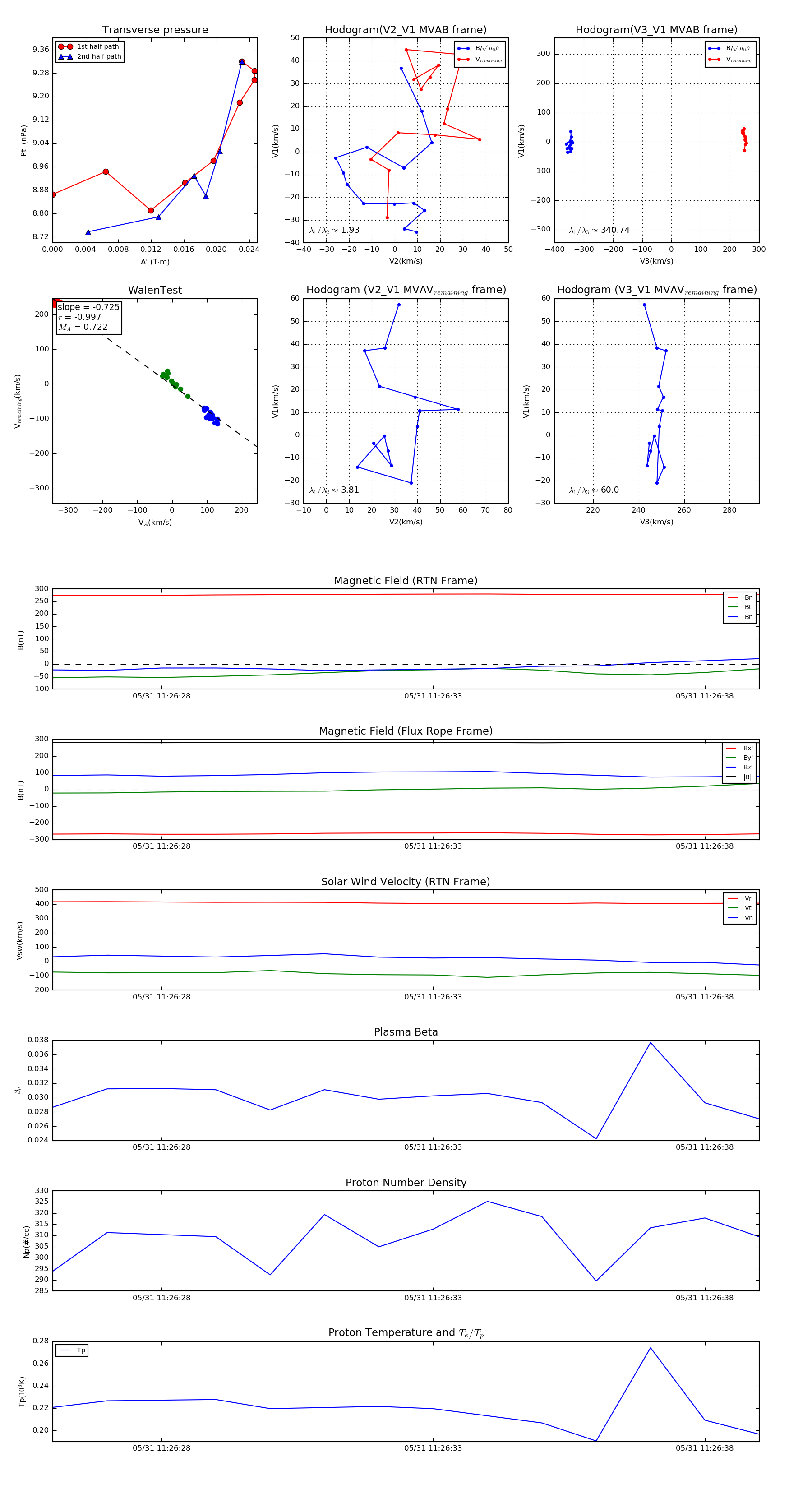The image size is (812, 1489).
Task: Select the "Bx'" legend entry
Action: [739, 748]
